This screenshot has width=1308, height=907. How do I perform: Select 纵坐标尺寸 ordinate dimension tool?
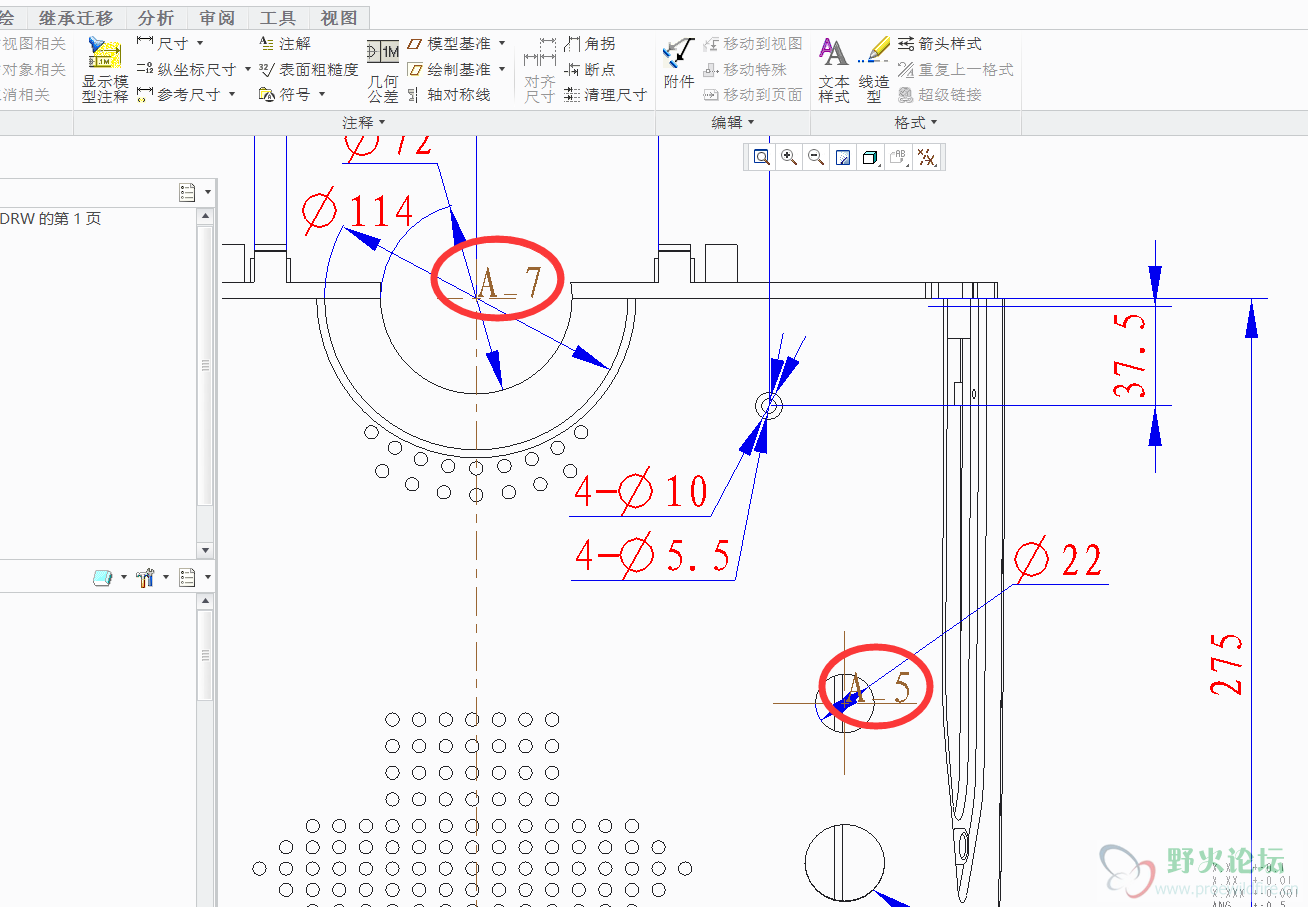point(186,69)
